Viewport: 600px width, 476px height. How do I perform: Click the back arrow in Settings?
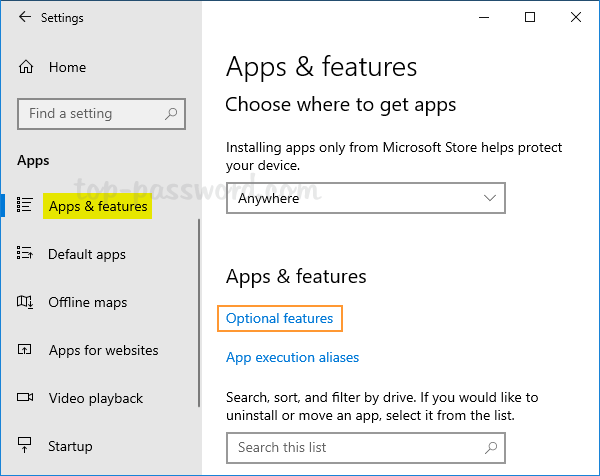tap(25, 18)
